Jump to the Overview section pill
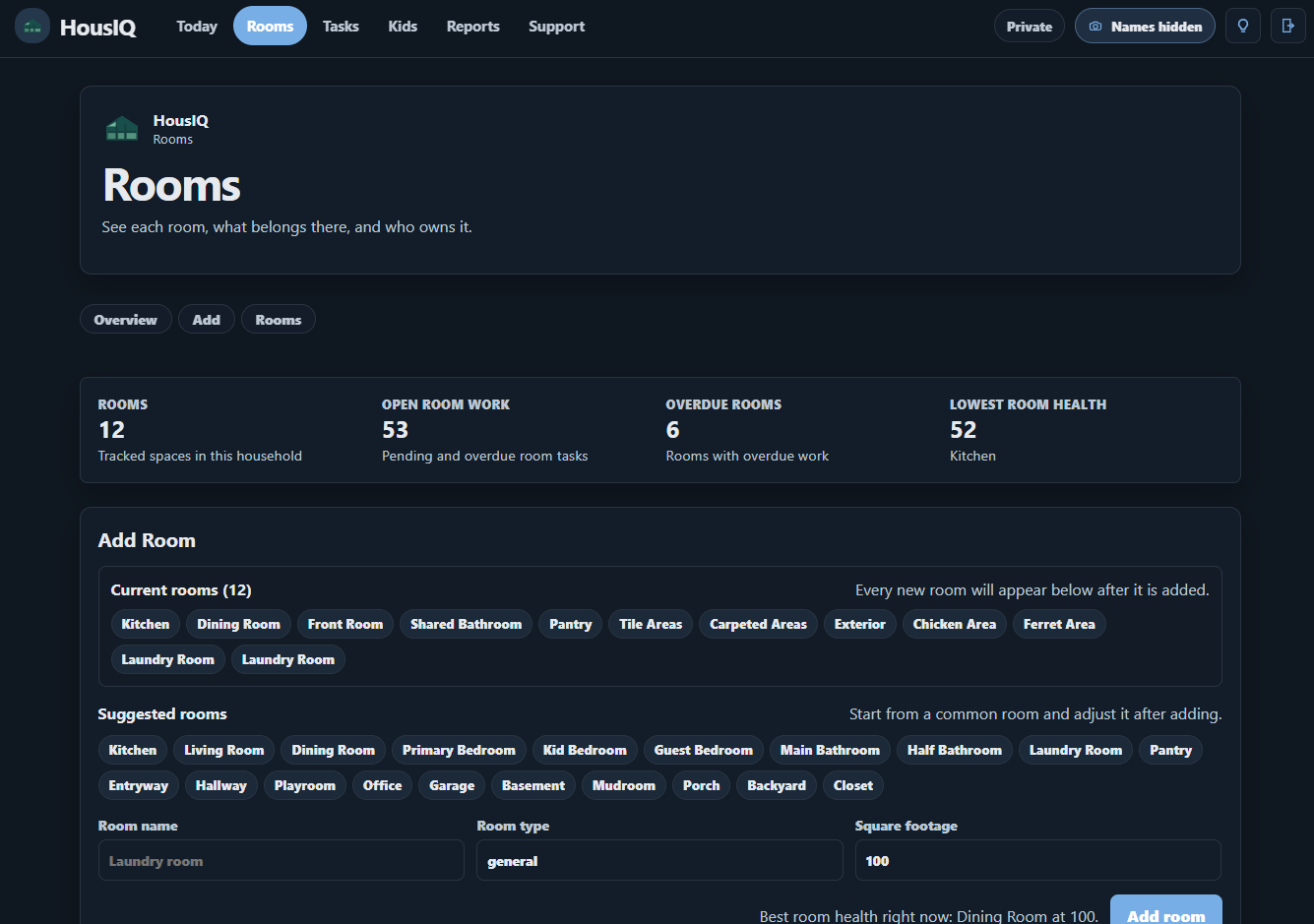Viewport: 1314px width, 924px height. [x=126, y=320]
